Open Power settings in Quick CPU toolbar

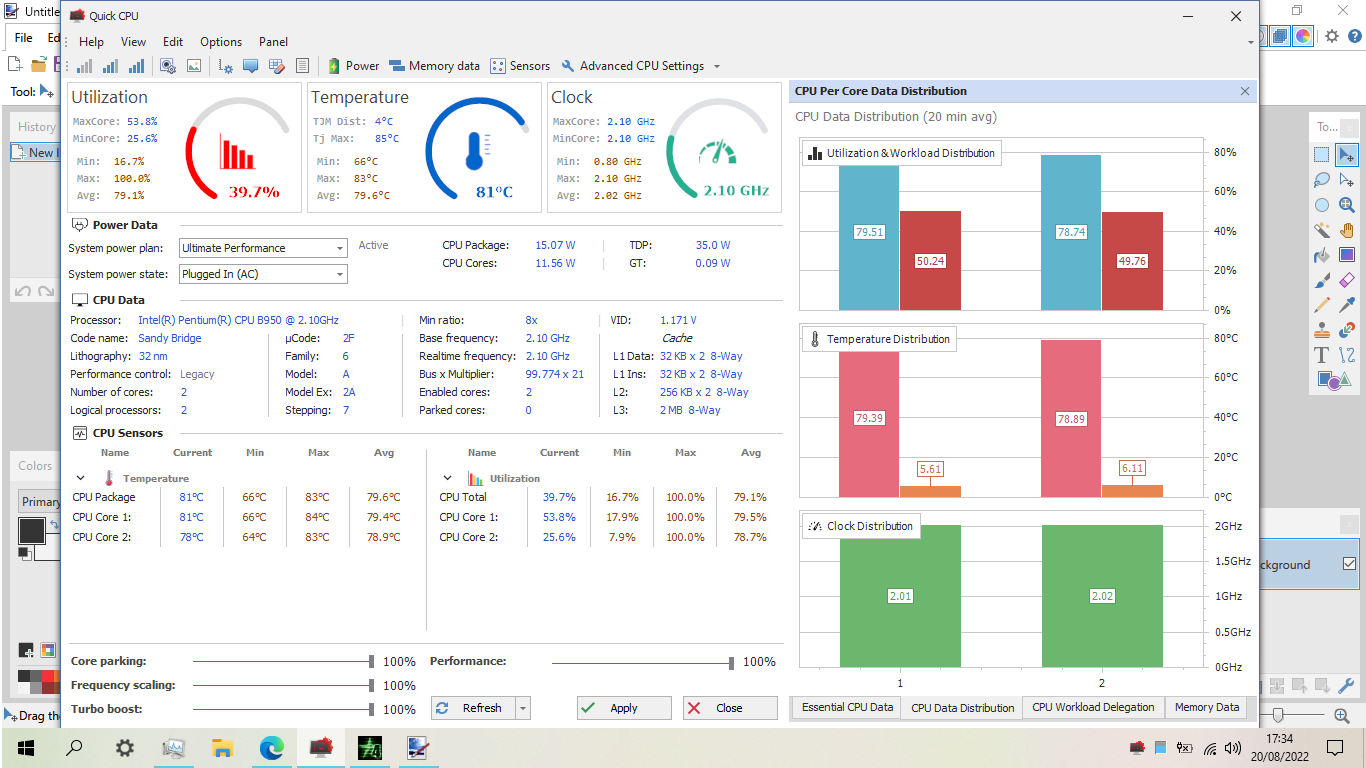tap(353, 66)
